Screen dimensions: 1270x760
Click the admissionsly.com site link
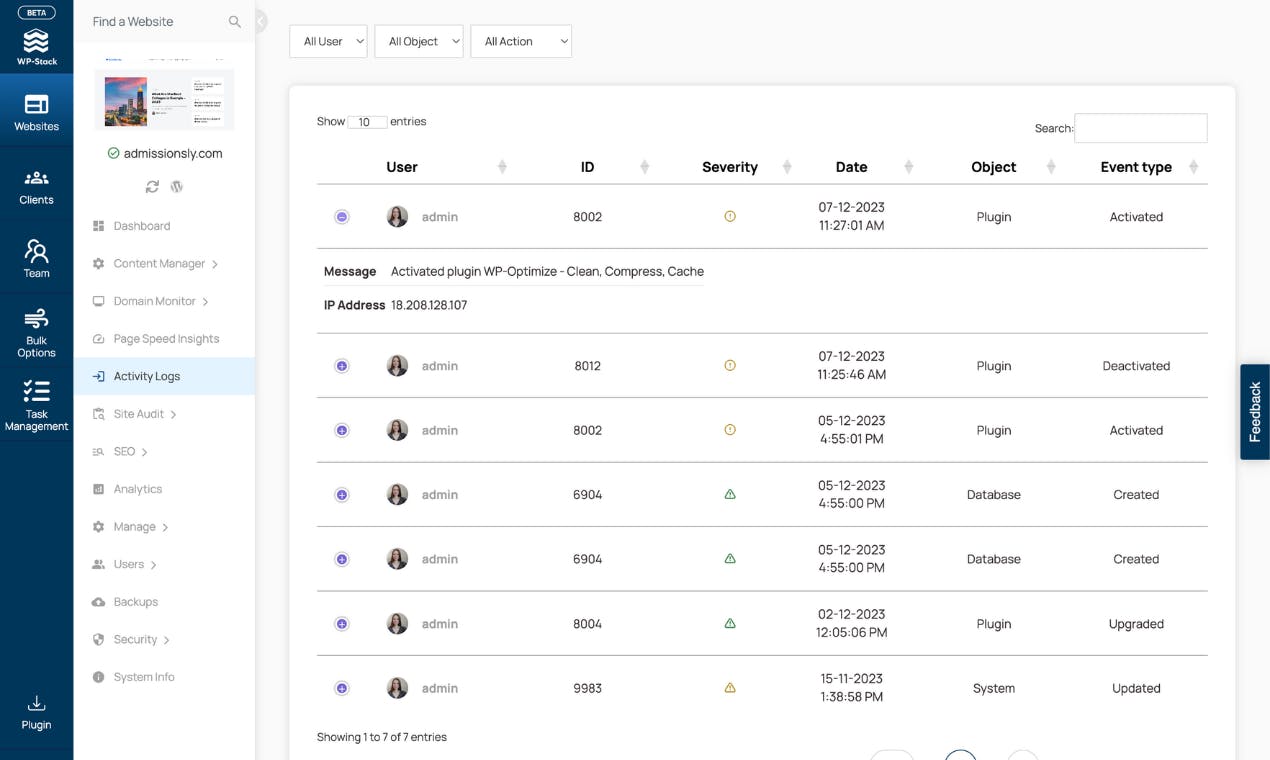coord(173,153)
